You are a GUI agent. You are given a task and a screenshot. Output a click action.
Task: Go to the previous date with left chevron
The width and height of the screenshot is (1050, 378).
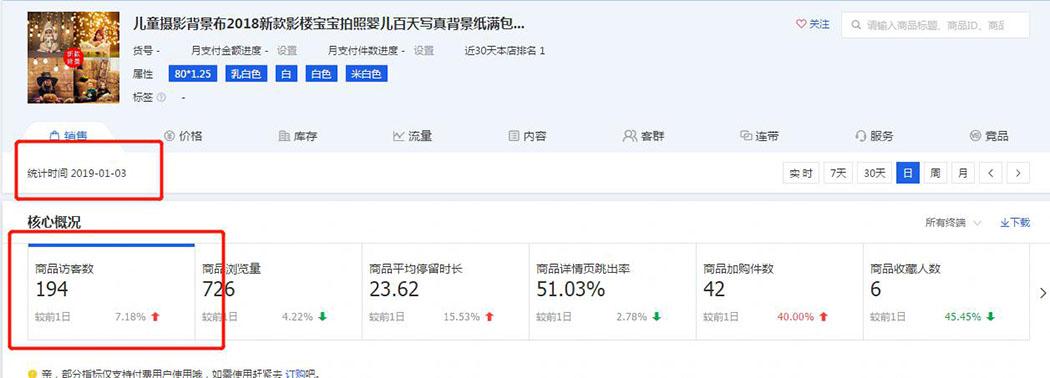click(990, 173)
